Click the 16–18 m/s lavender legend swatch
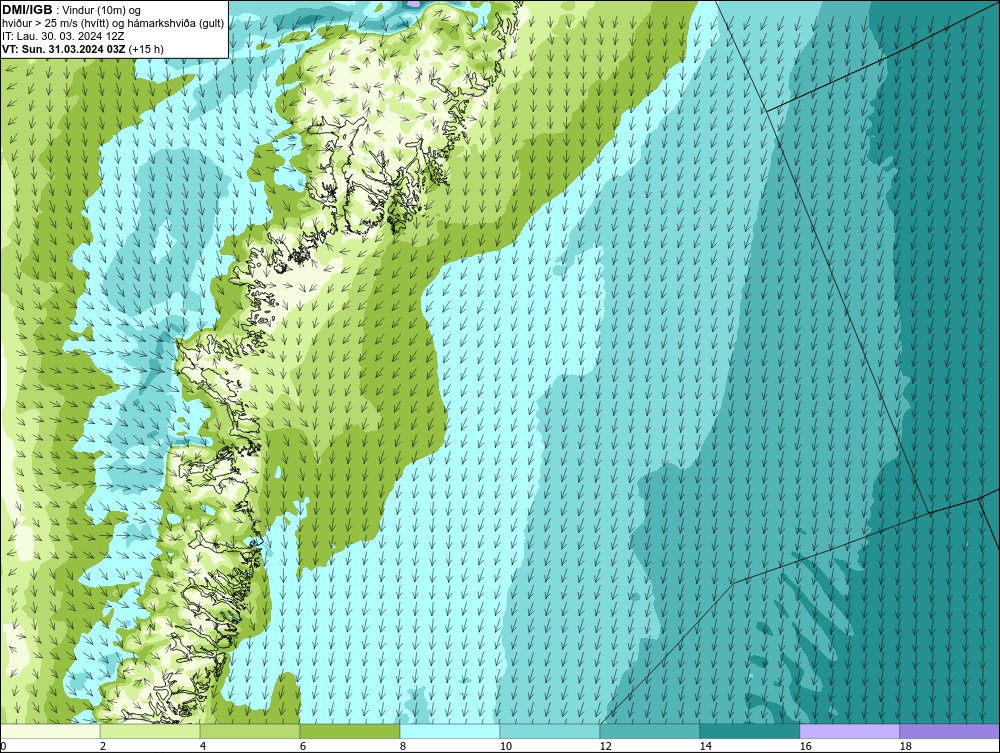The height and width of the screenshot is (753, 1000). click(x=849, y=731)
